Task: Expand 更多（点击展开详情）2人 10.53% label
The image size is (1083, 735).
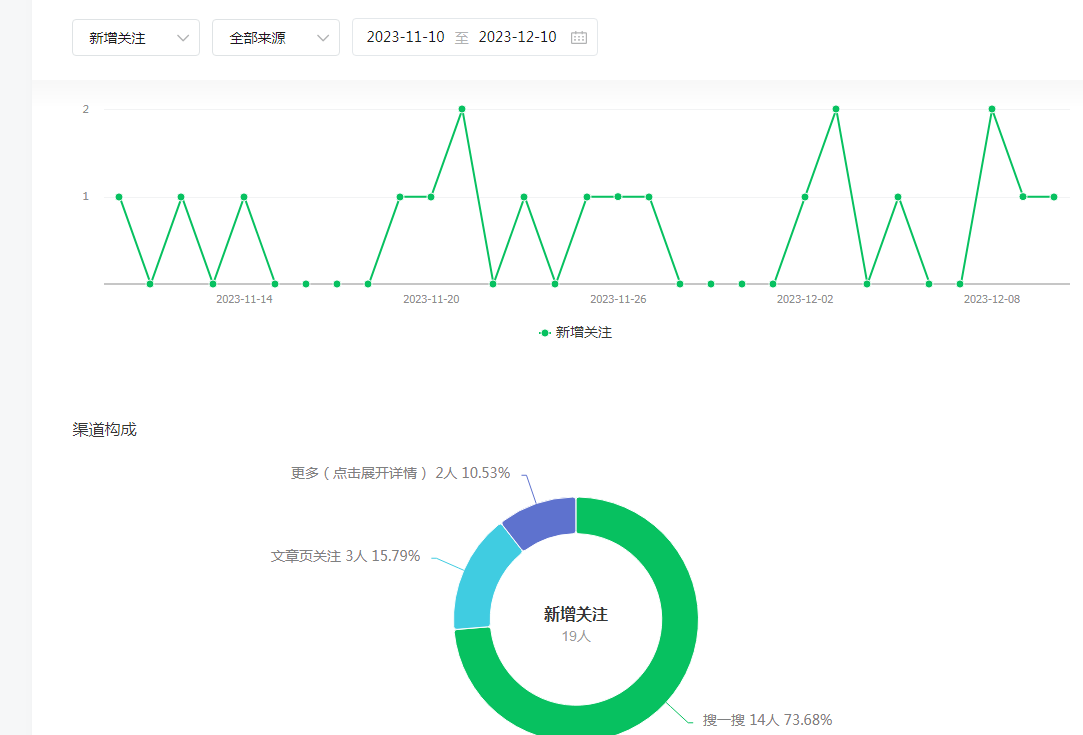Action: coord(400,473)
